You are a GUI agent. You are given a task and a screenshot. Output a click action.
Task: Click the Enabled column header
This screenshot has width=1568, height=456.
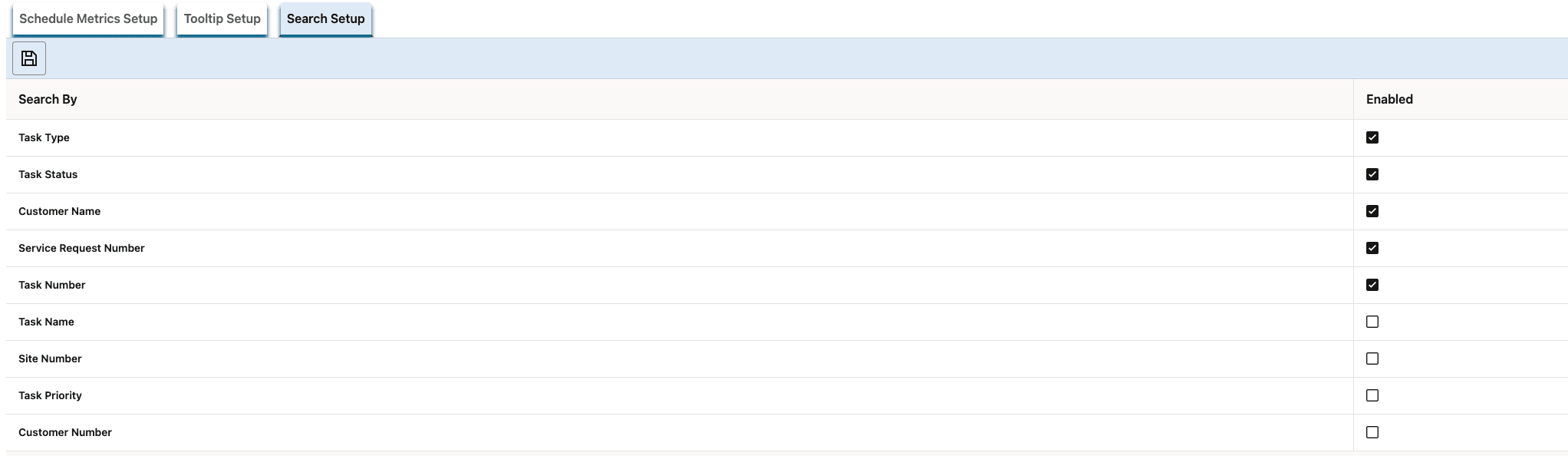tap(1390, 99)
